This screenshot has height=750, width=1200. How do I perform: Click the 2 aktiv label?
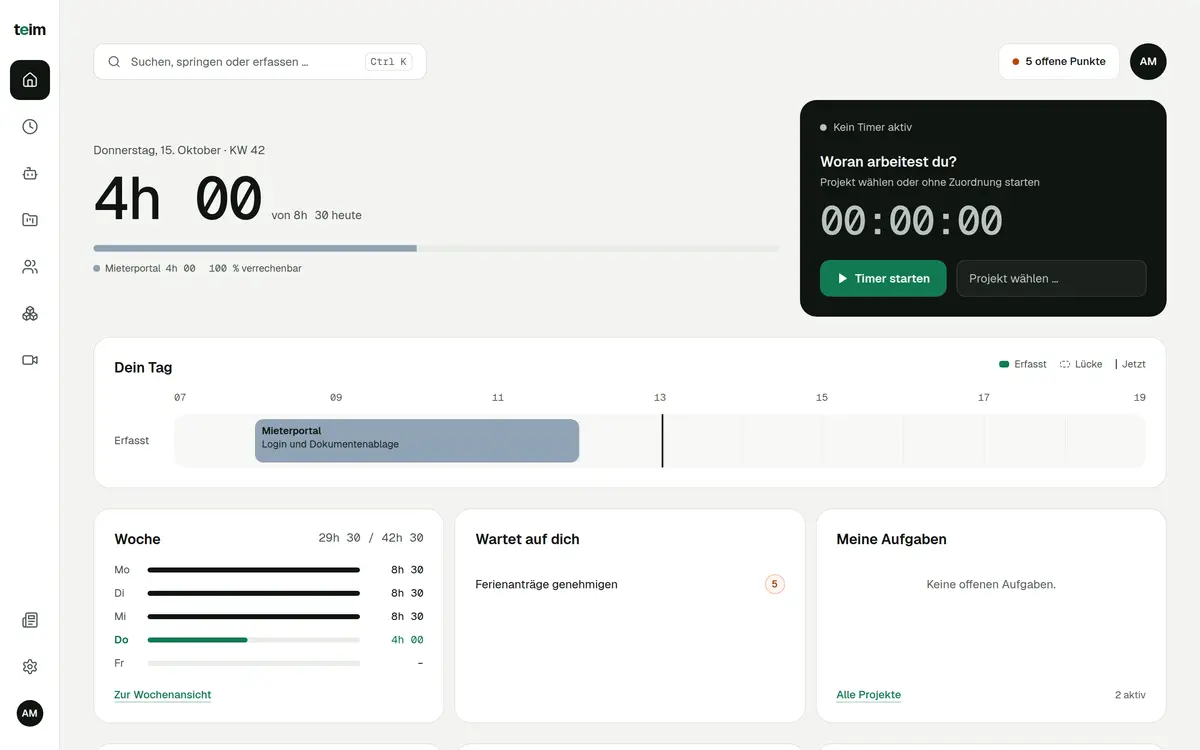pyautogui.click(x=1130, y=695)
